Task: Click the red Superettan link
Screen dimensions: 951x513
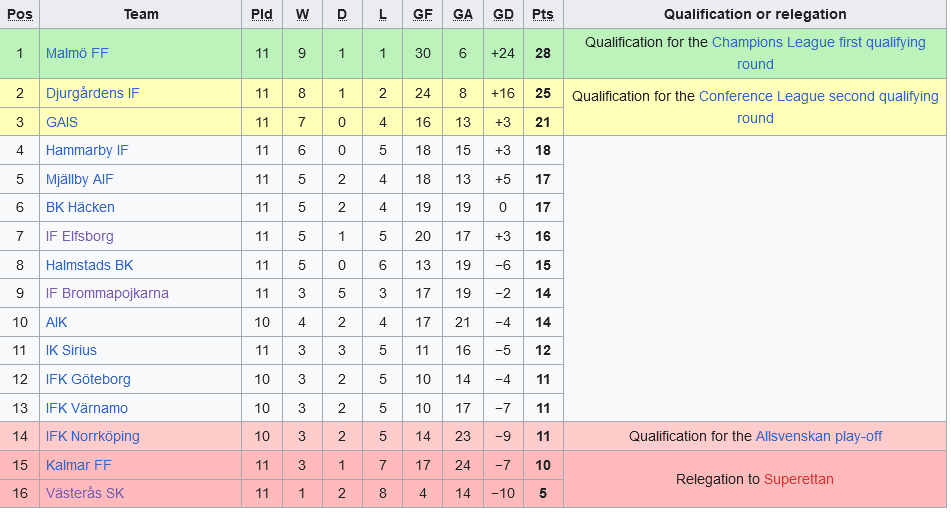Action: (x=798, y=479)
